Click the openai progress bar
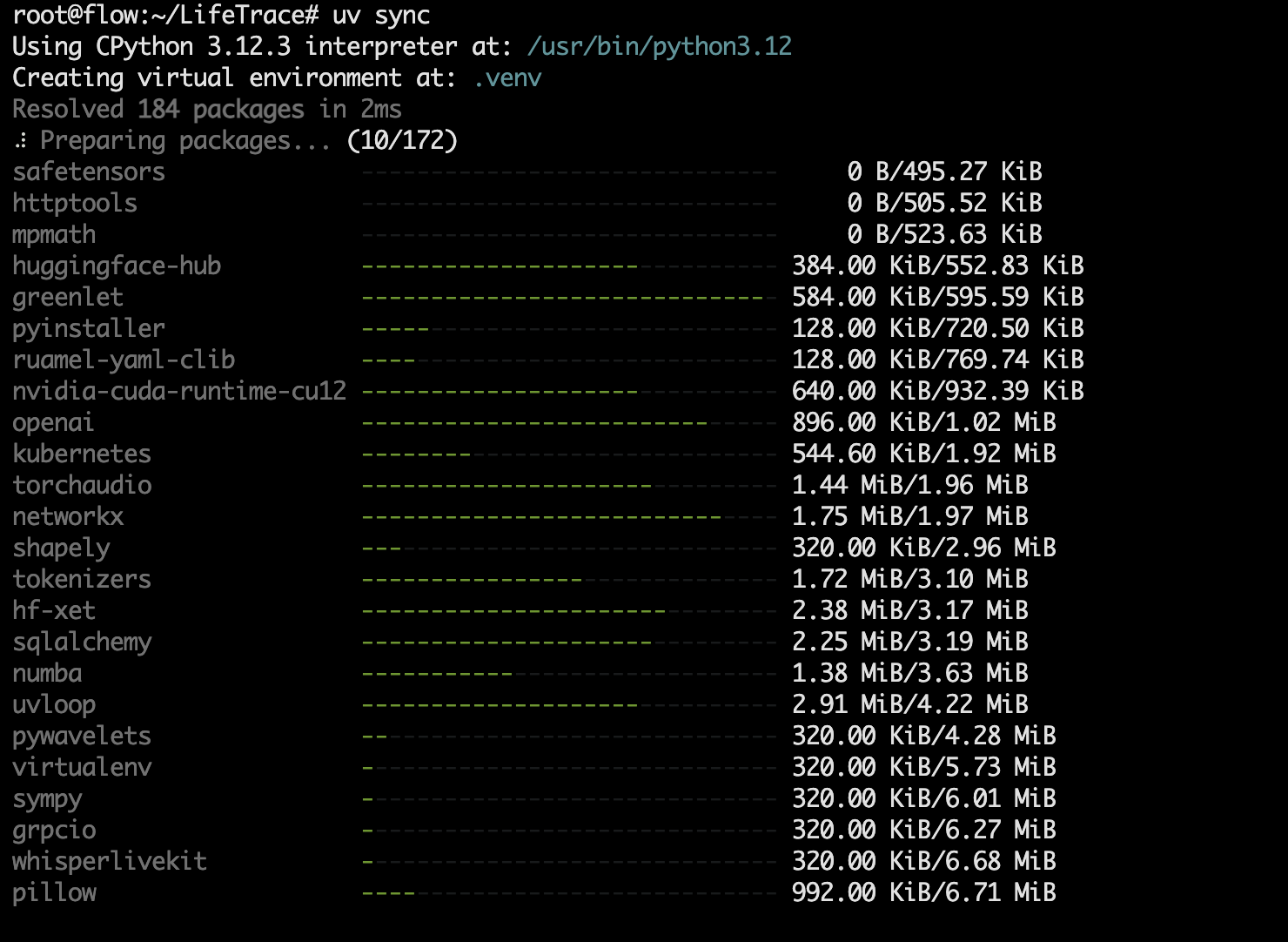Screen dimensions: 1288x942 pyautogui.click(x=569, y=423)
